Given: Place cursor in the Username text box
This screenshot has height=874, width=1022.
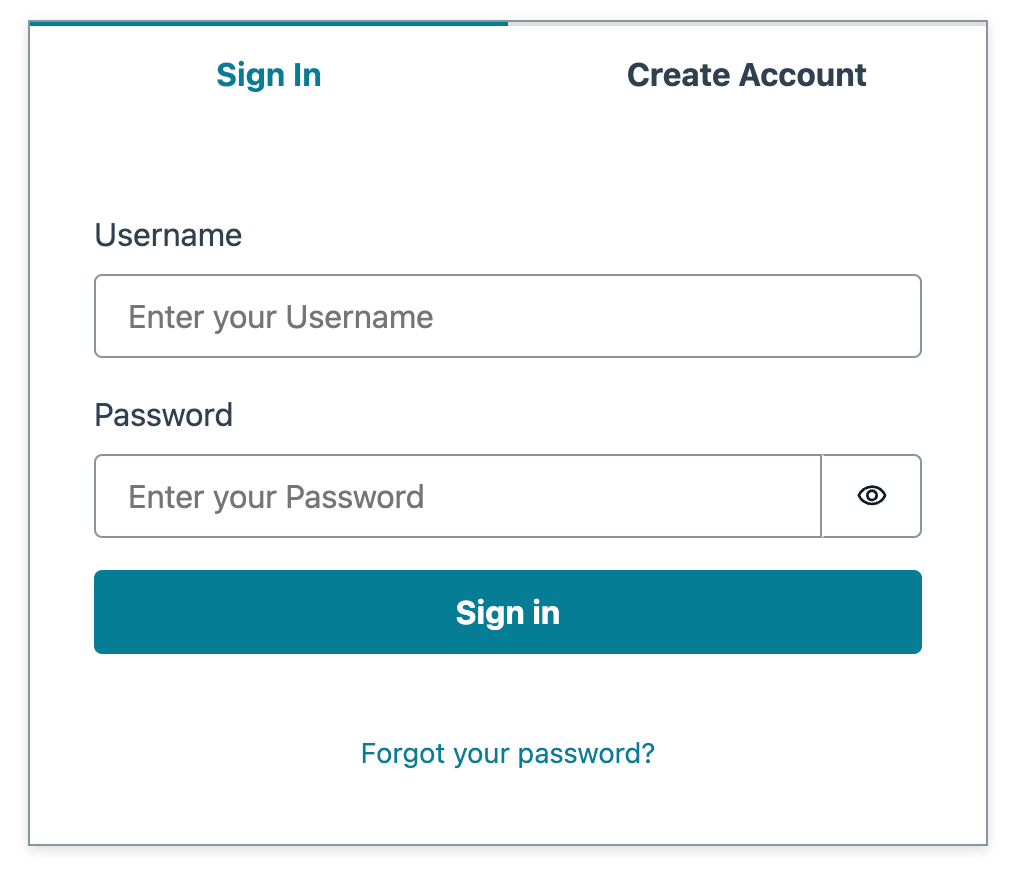Looking at the screenshot, I should click(x=508, y=316).
